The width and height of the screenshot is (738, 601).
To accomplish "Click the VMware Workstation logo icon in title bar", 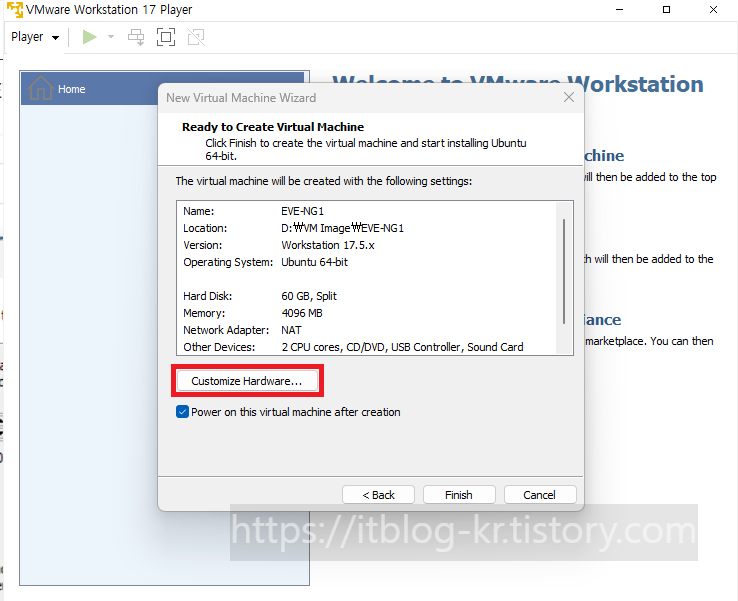I will coord(15,9).
